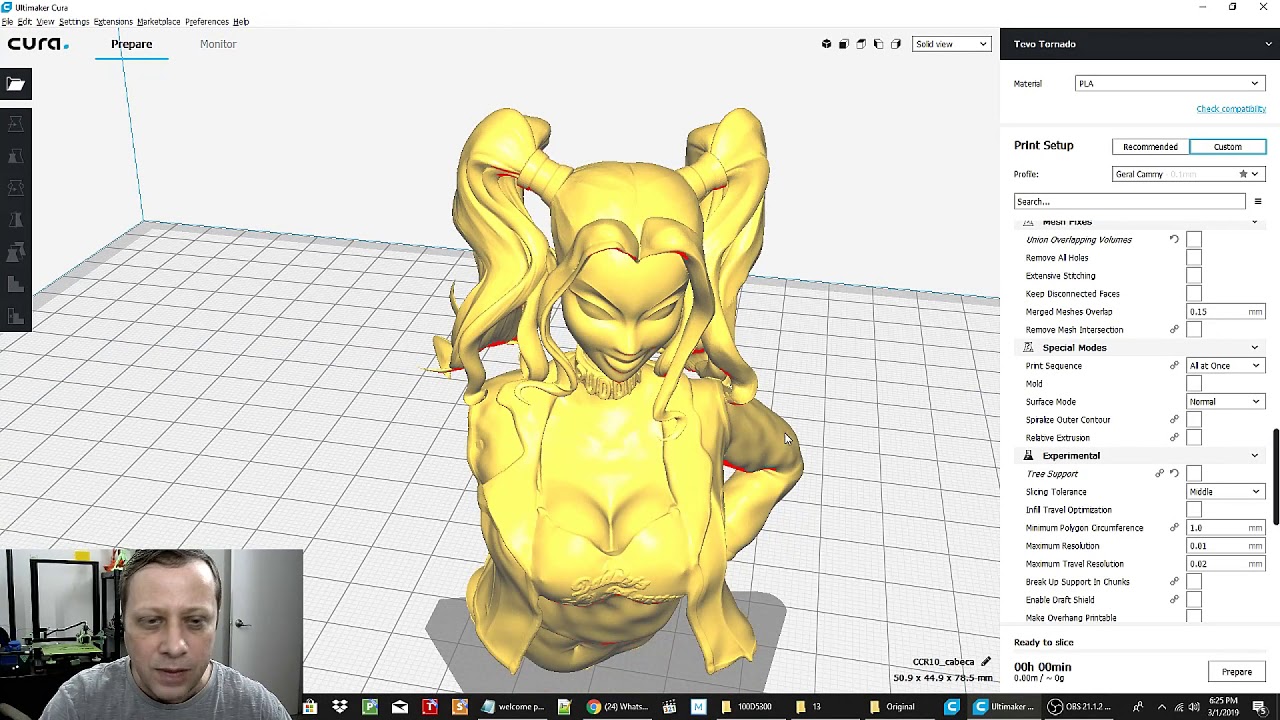This screenshot has height=720, width=1280.
Task: Switch camera to left view icon
Action: click(x=878, y=44)
